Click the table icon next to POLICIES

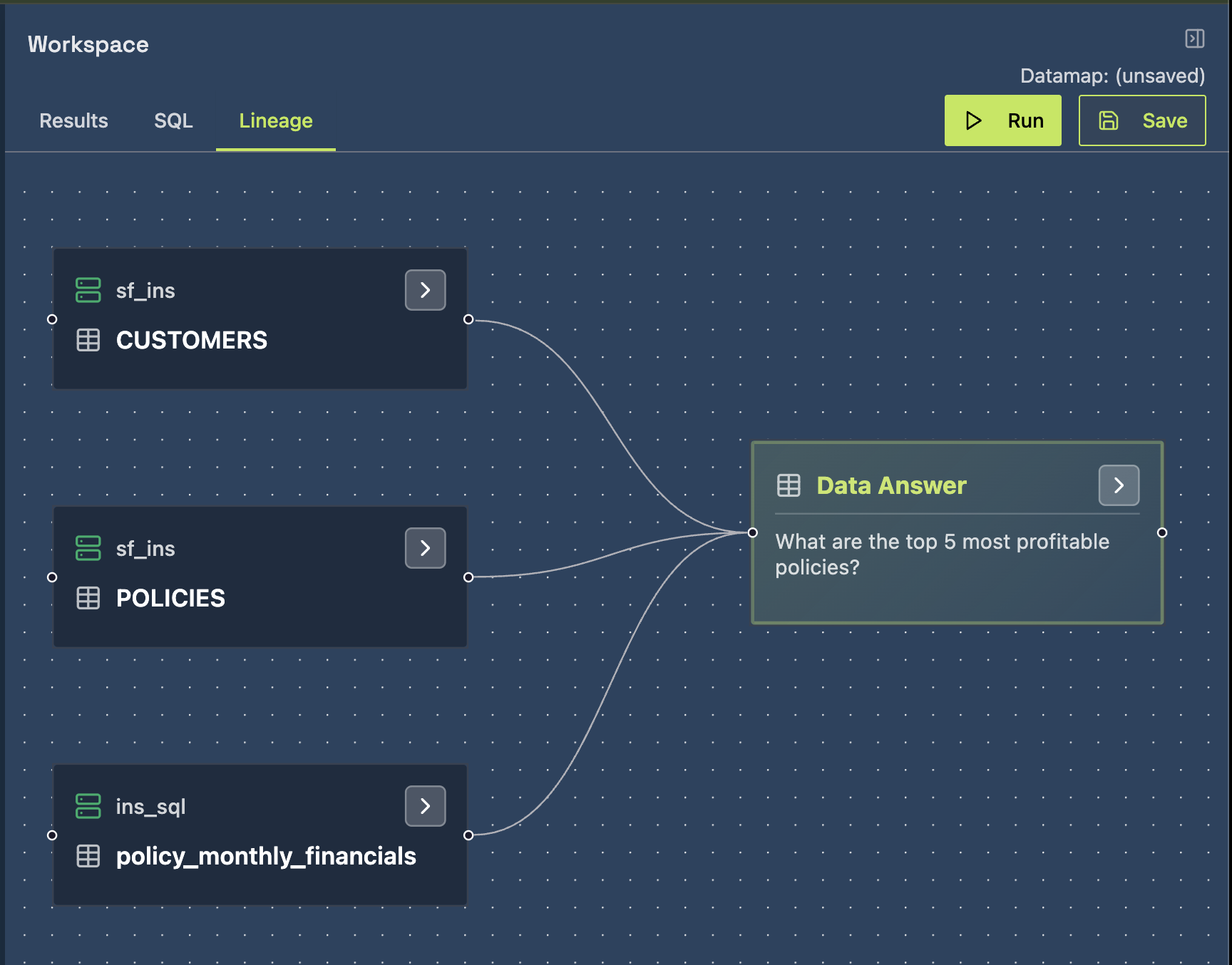(x=88, y=598)
